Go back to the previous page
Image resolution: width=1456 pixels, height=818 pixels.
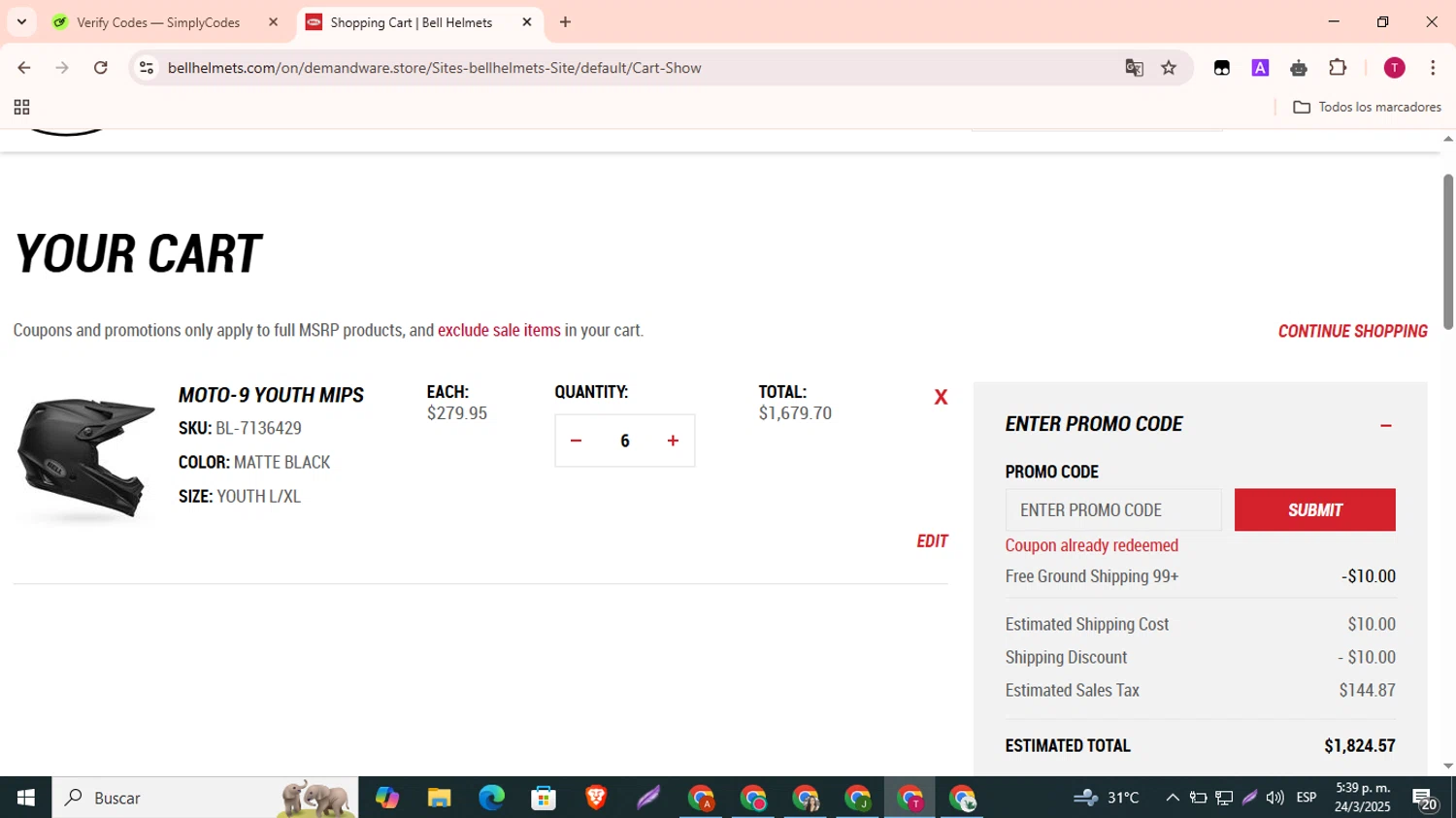24,68
